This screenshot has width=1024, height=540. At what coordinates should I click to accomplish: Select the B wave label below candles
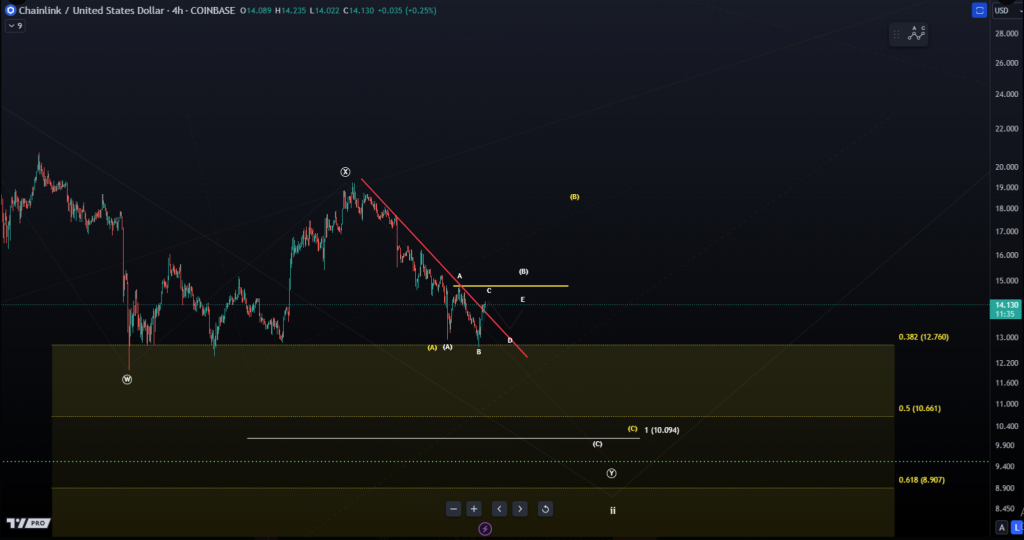[x=479, y=352]
